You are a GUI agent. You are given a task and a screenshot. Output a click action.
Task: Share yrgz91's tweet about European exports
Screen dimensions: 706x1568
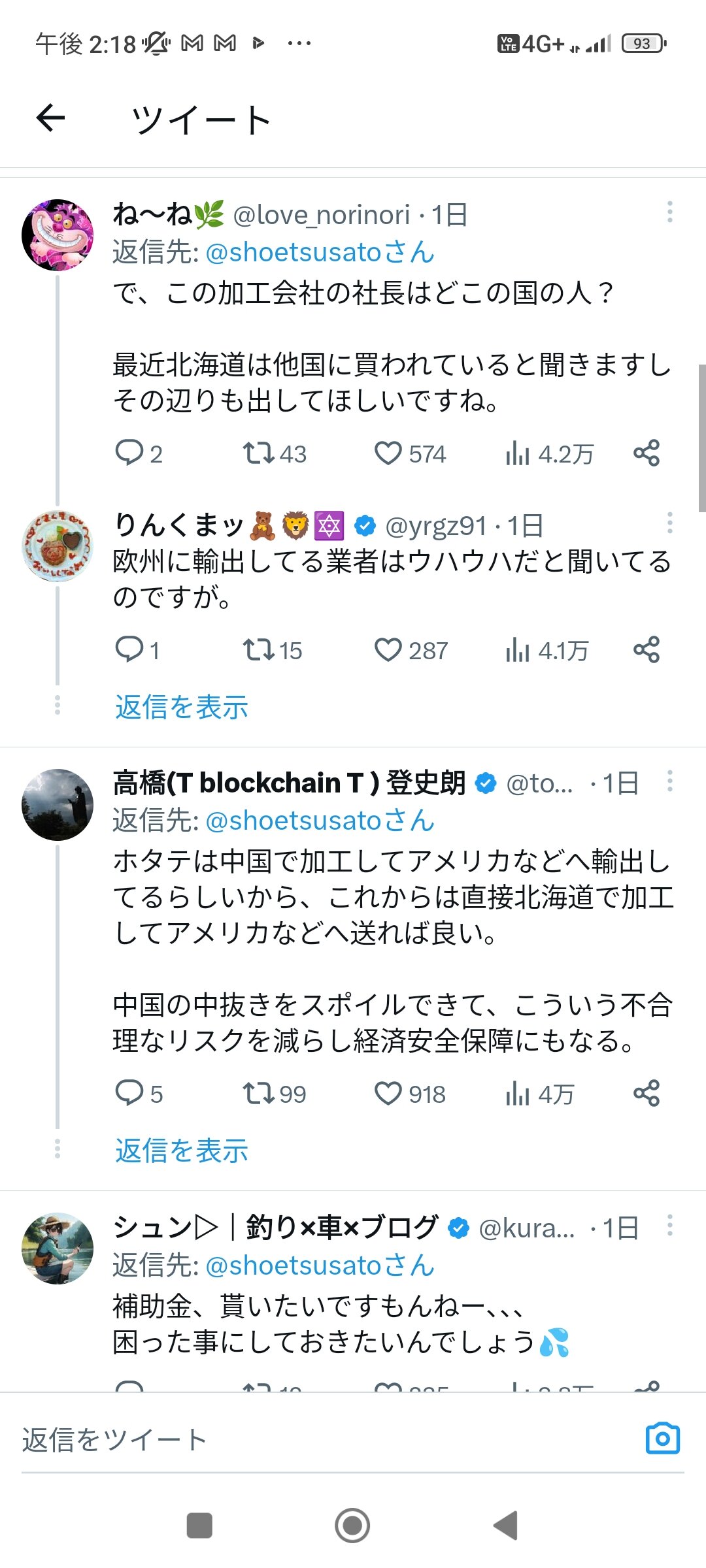646,649
